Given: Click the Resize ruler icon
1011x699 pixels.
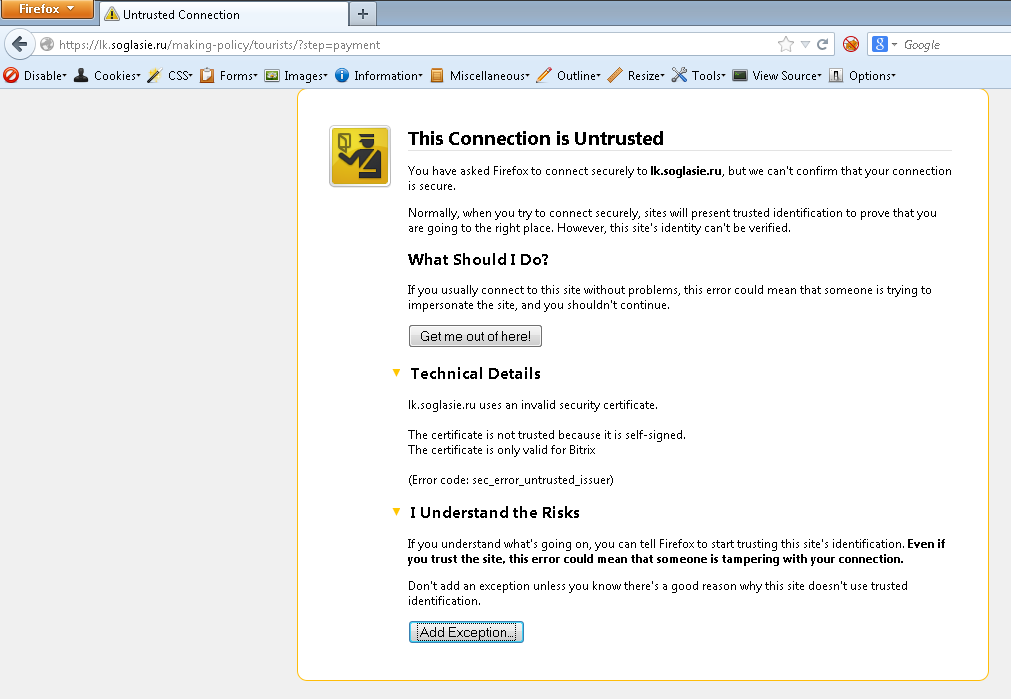Looking at the screenshot, I should click(x=615, y=75).
